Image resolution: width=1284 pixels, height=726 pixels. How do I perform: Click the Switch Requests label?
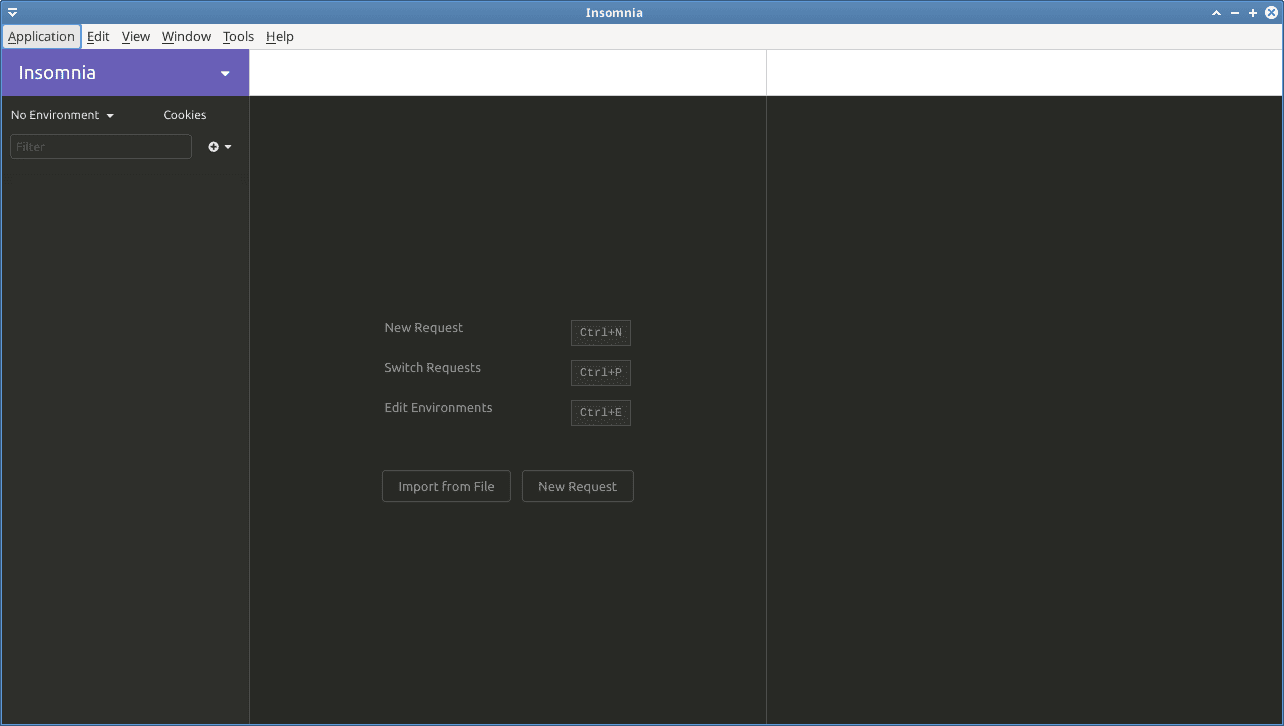432,367
